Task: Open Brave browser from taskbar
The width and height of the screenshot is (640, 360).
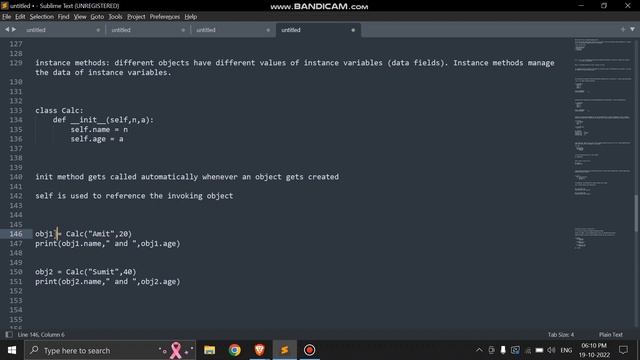Action: 259,350
